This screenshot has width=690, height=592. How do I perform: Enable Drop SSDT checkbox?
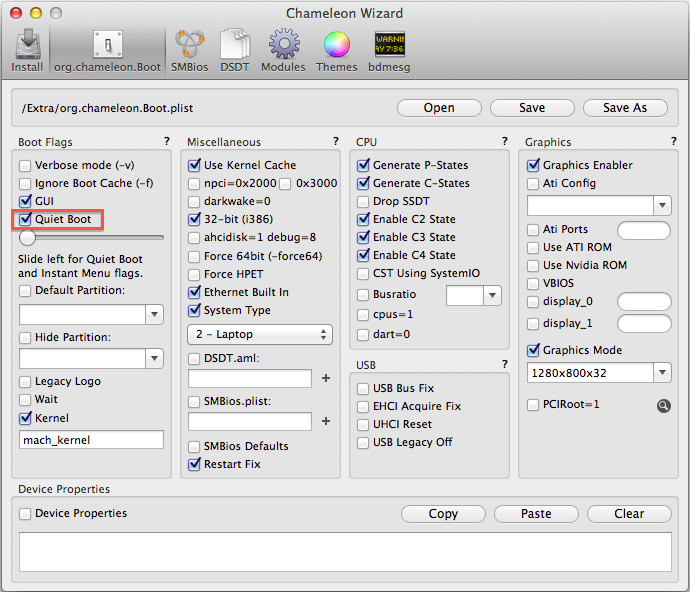click(363, 202)
